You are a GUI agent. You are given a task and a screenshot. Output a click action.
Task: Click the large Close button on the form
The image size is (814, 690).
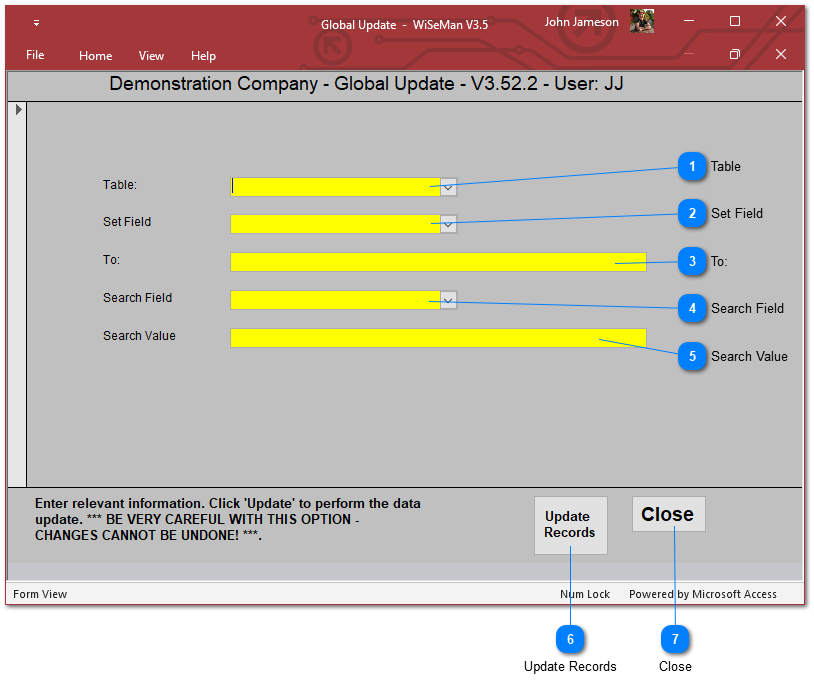668,514
